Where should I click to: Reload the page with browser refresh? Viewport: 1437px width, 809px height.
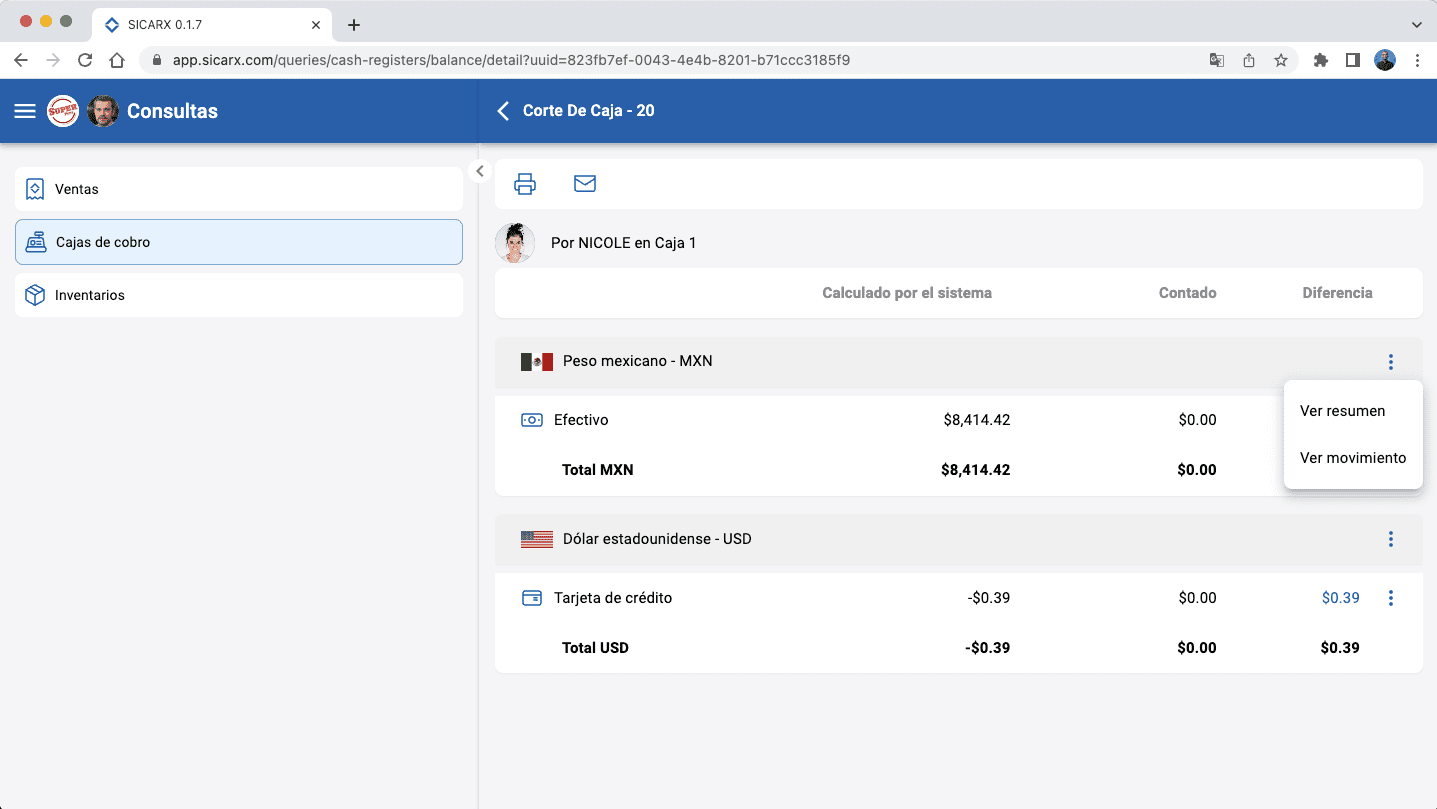pos(85,60)
